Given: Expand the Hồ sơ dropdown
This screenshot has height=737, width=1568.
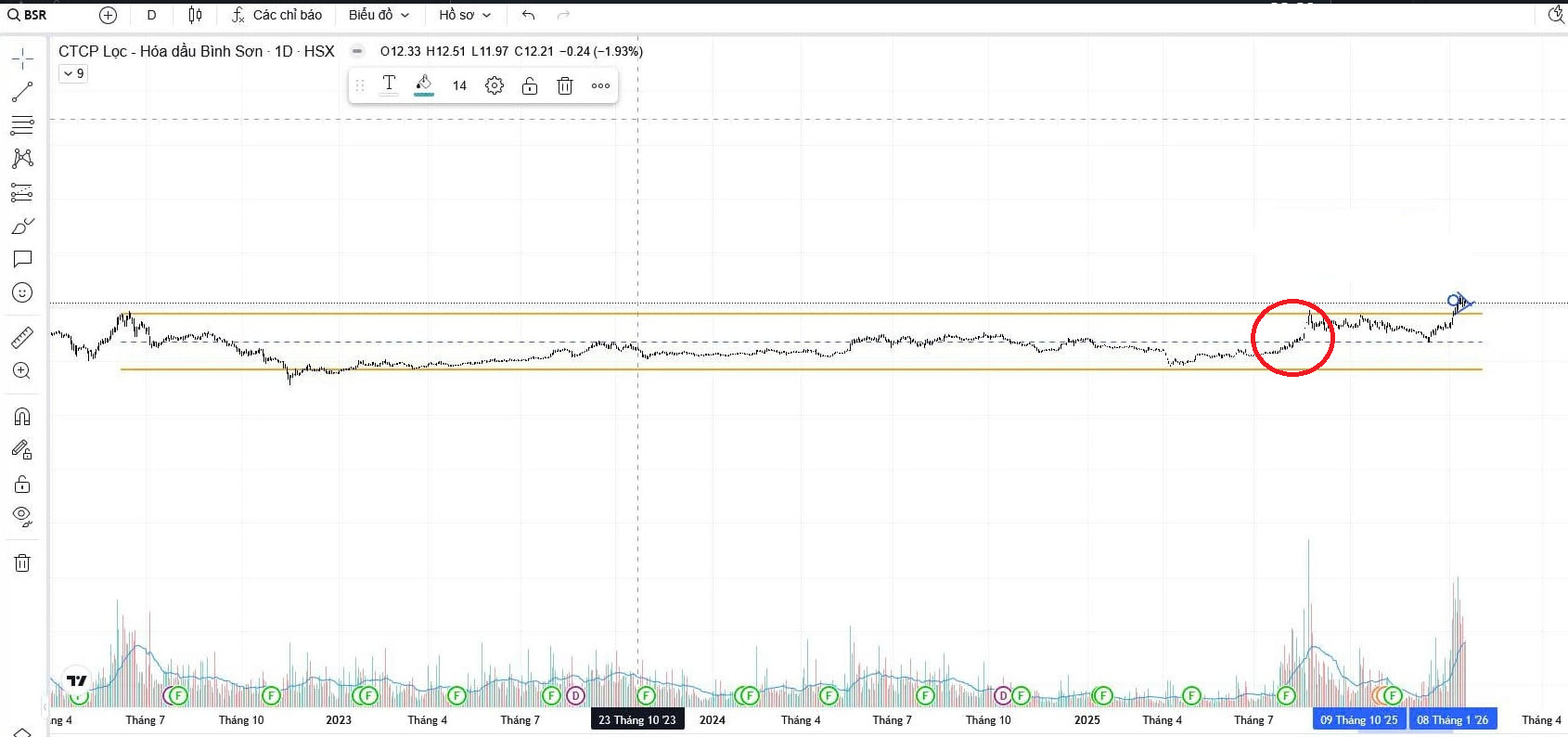Looking at the screenshot, I should point(465,15).
